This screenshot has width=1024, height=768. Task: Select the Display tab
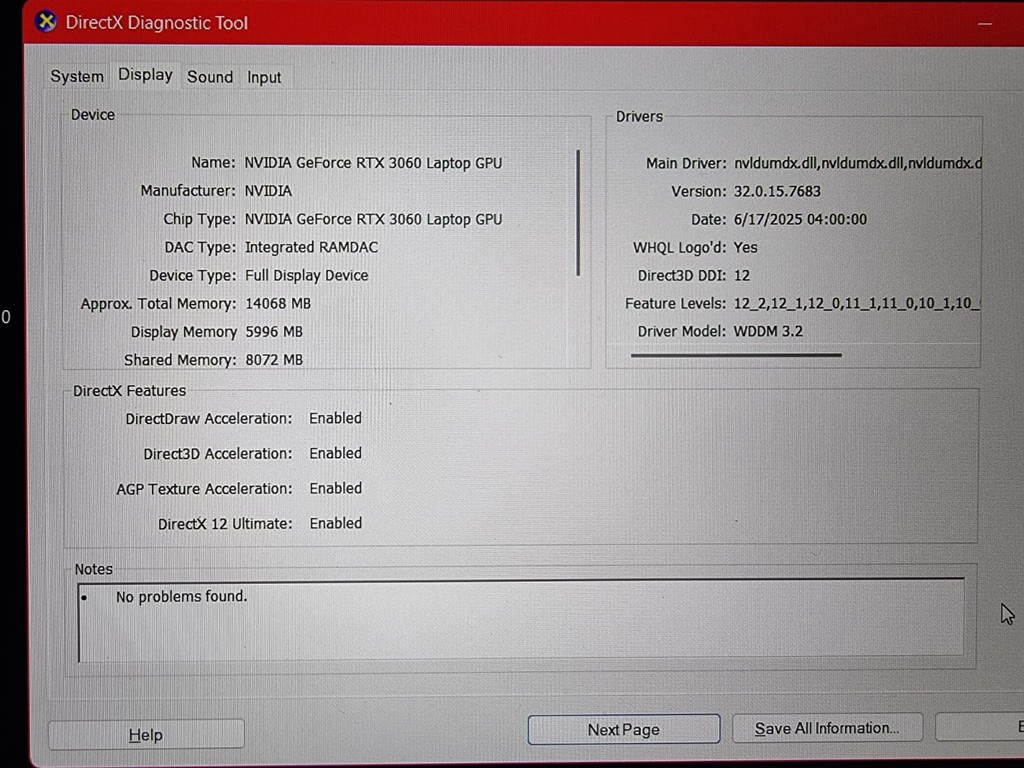click(145, 75)
